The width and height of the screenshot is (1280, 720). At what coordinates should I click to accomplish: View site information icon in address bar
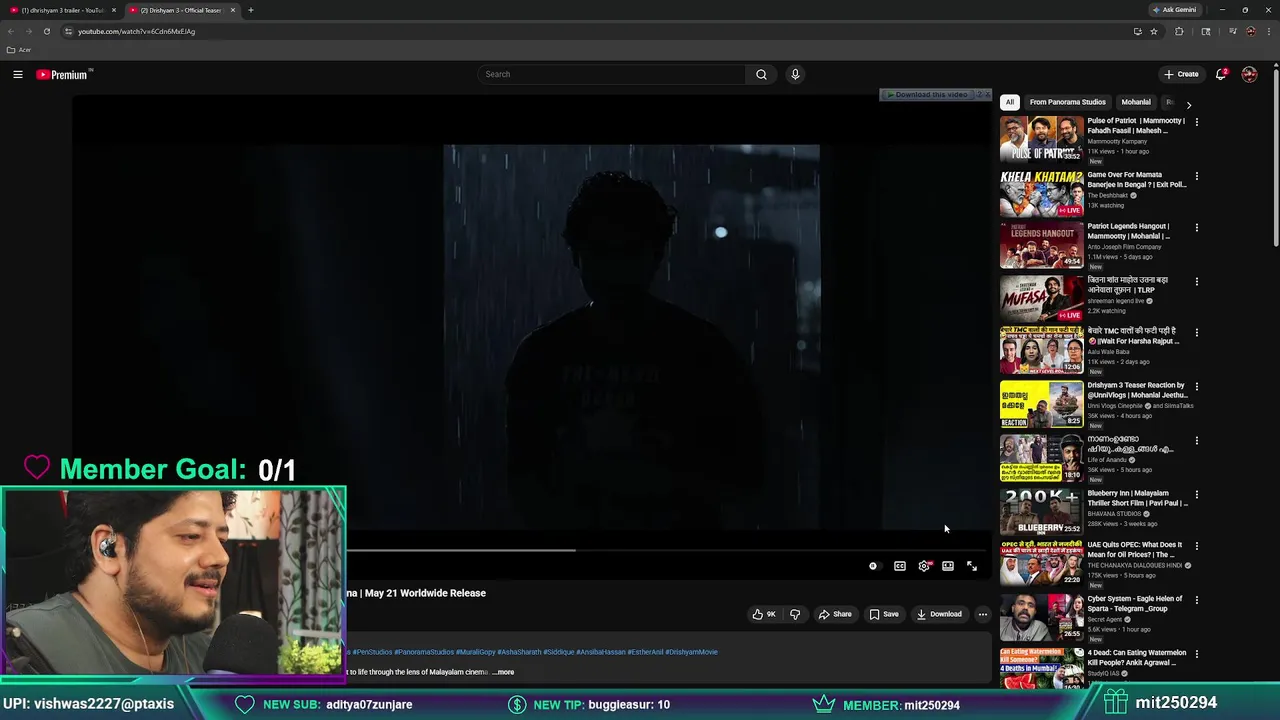click(x=68, y=31)
